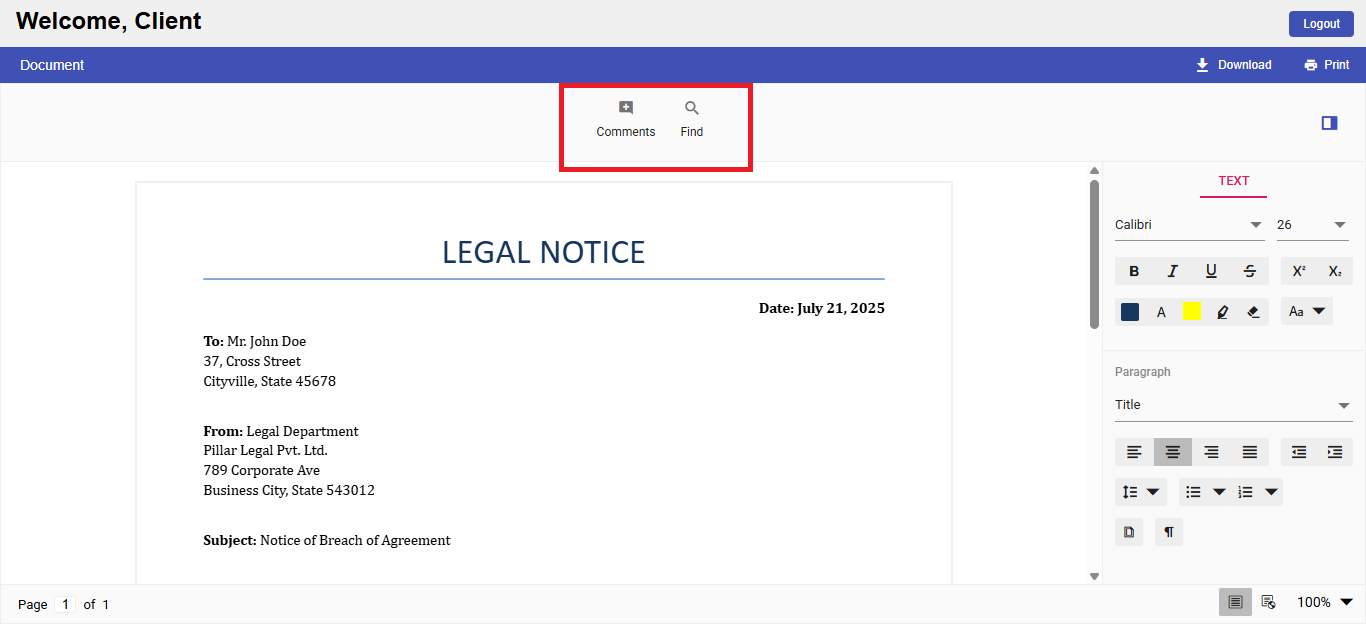Viewport: 1366px width, 628px height.
Task: Toggle bold formatting
Action: [1133, 270]
